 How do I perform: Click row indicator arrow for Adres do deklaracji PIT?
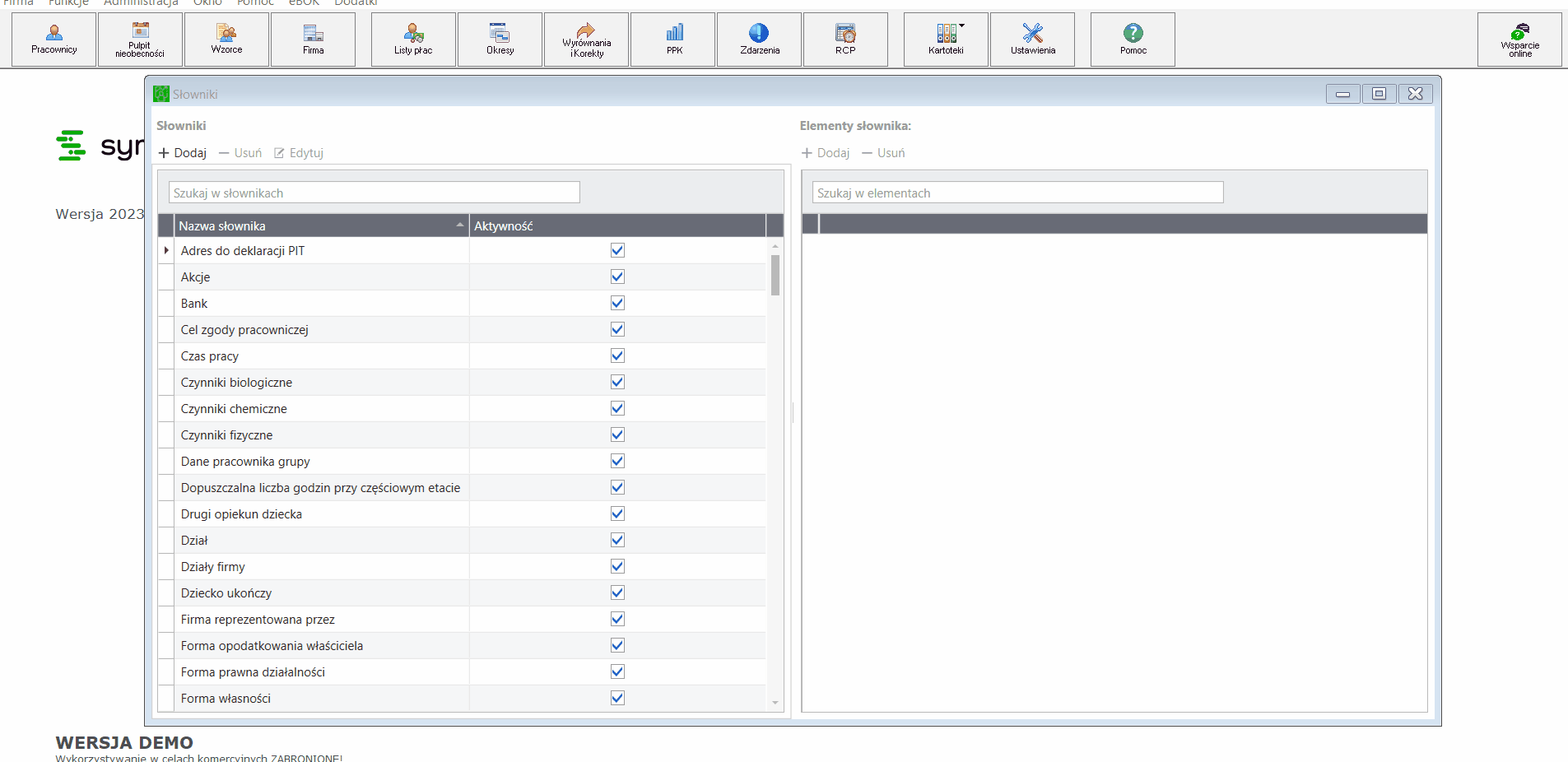pyautogui.click(x=166, y=250)
